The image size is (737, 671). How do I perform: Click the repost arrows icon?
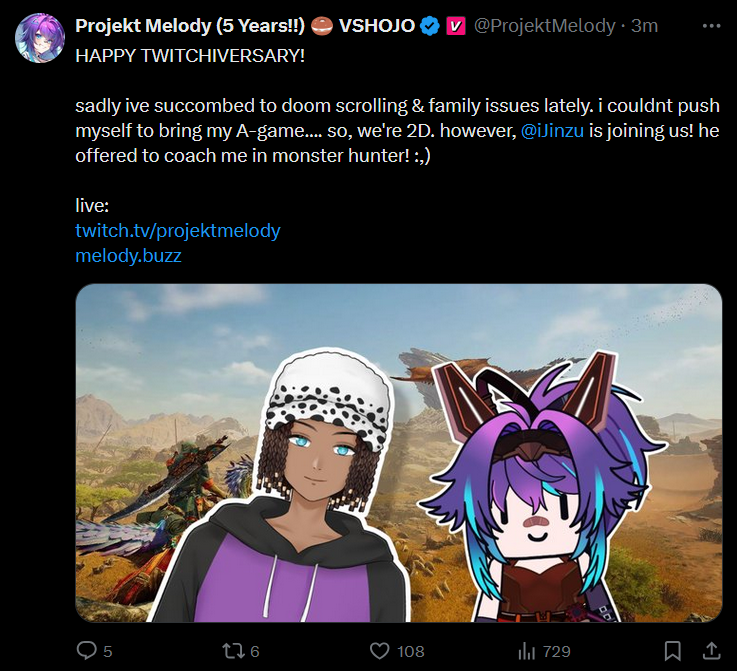point(233,651)
